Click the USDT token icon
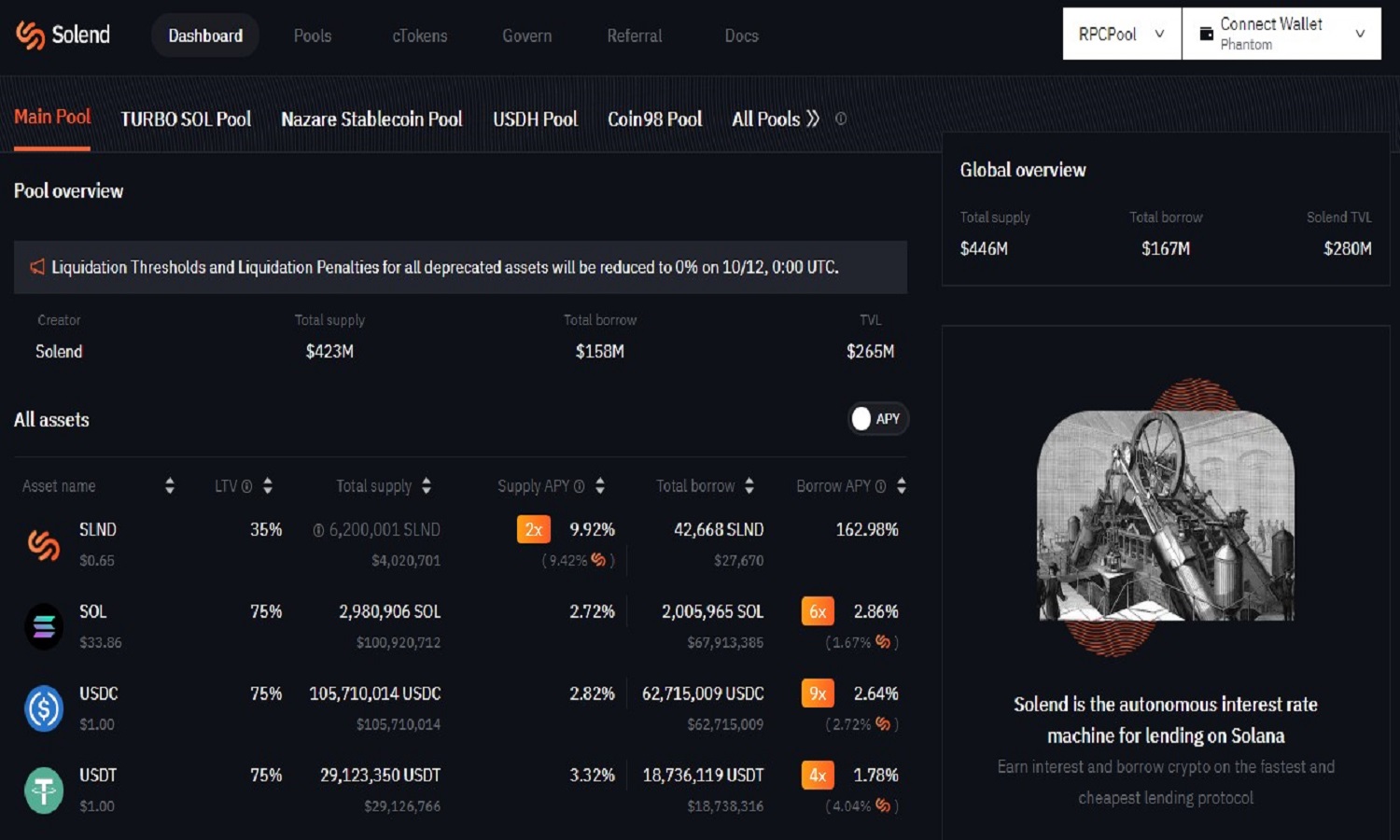The width and height of the screenshot is (1400, 840). [44, 791]
